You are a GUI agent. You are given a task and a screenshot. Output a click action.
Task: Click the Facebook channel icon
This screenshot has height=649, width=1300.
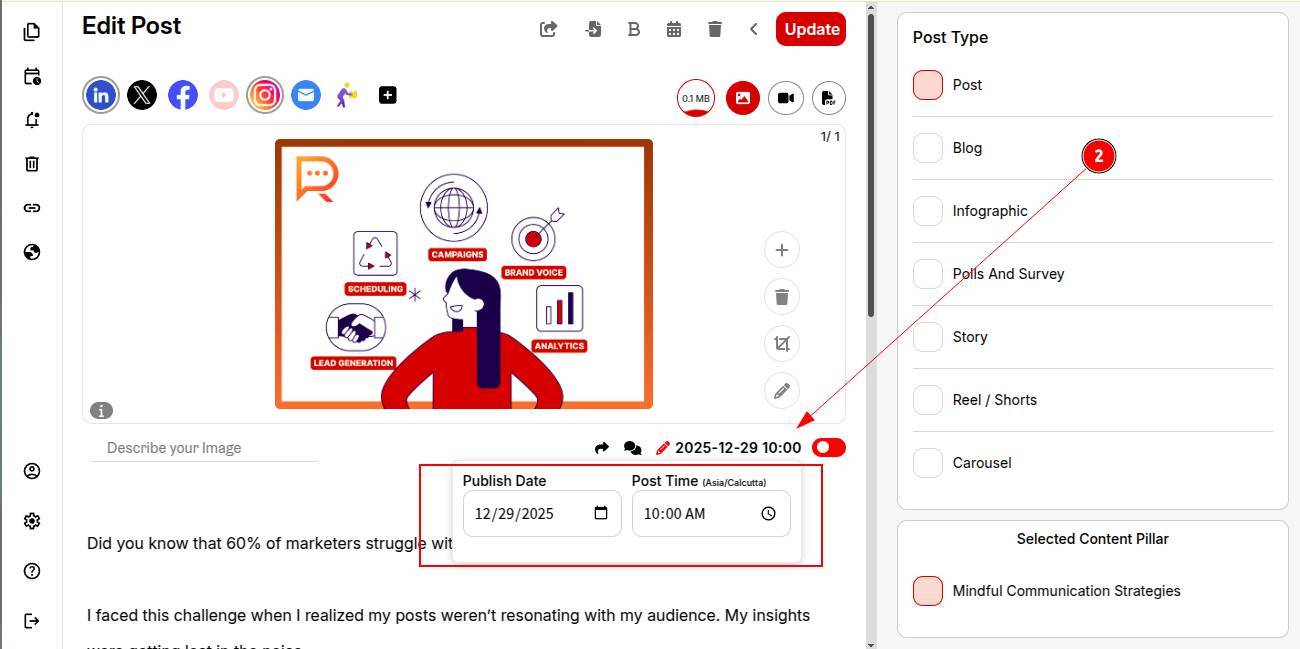(183, 95)
